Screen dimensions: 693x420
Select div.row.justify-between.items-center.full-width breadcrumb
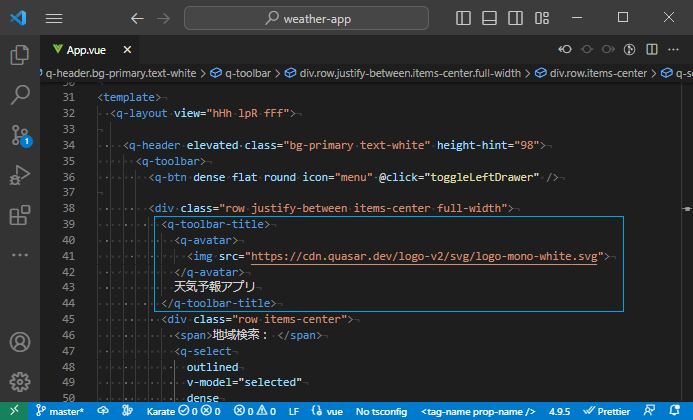(x=403, y=73)
